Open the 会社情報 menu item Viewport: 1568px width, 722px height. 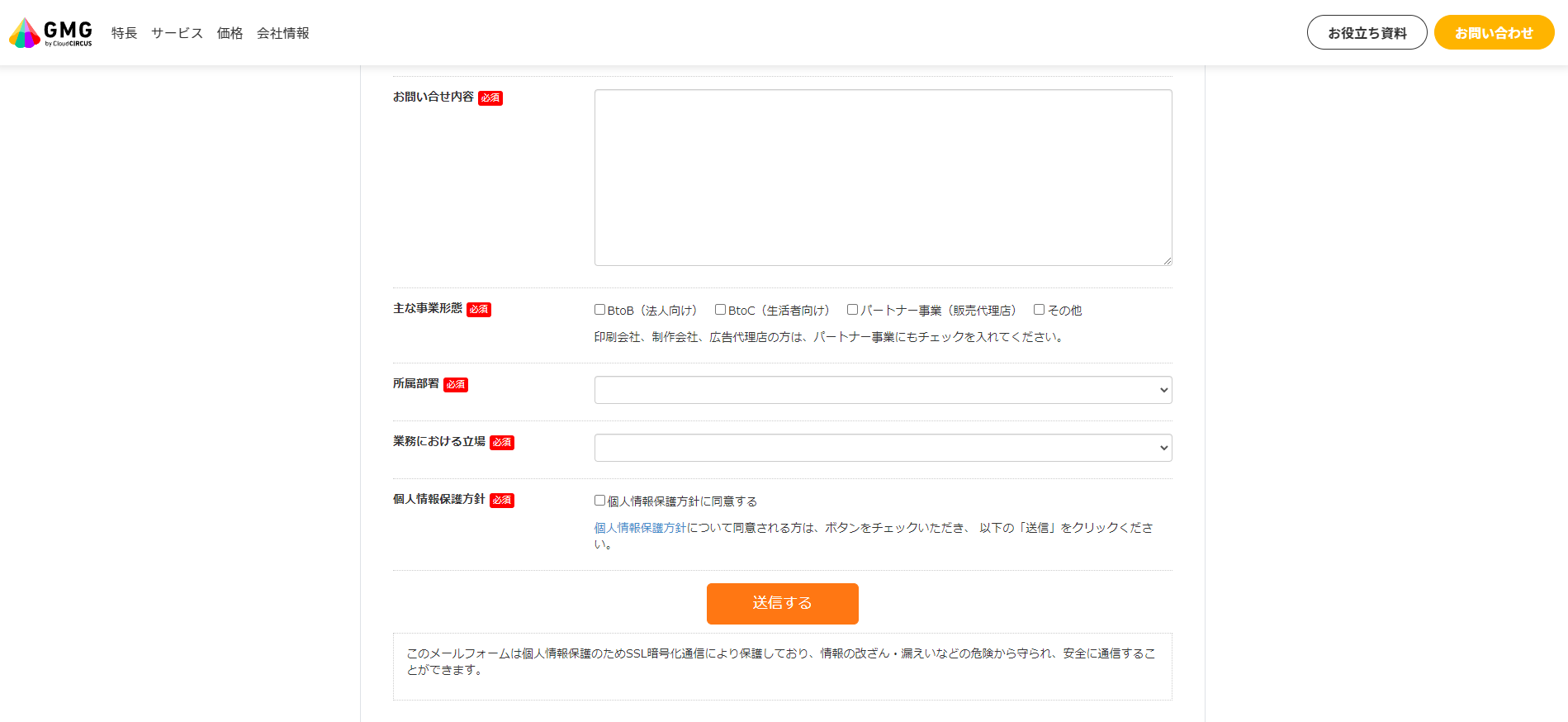(282, 33)
